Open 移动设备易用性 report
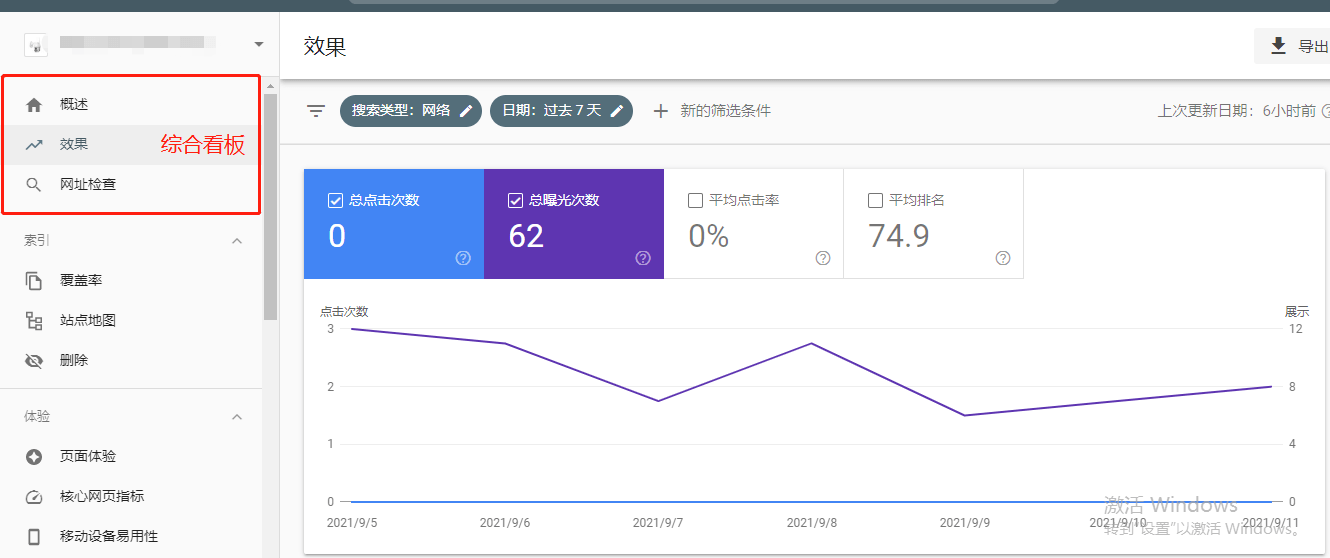Image resolution: width=1330 pixels, height=558 pixels. [x=131, y=537]
